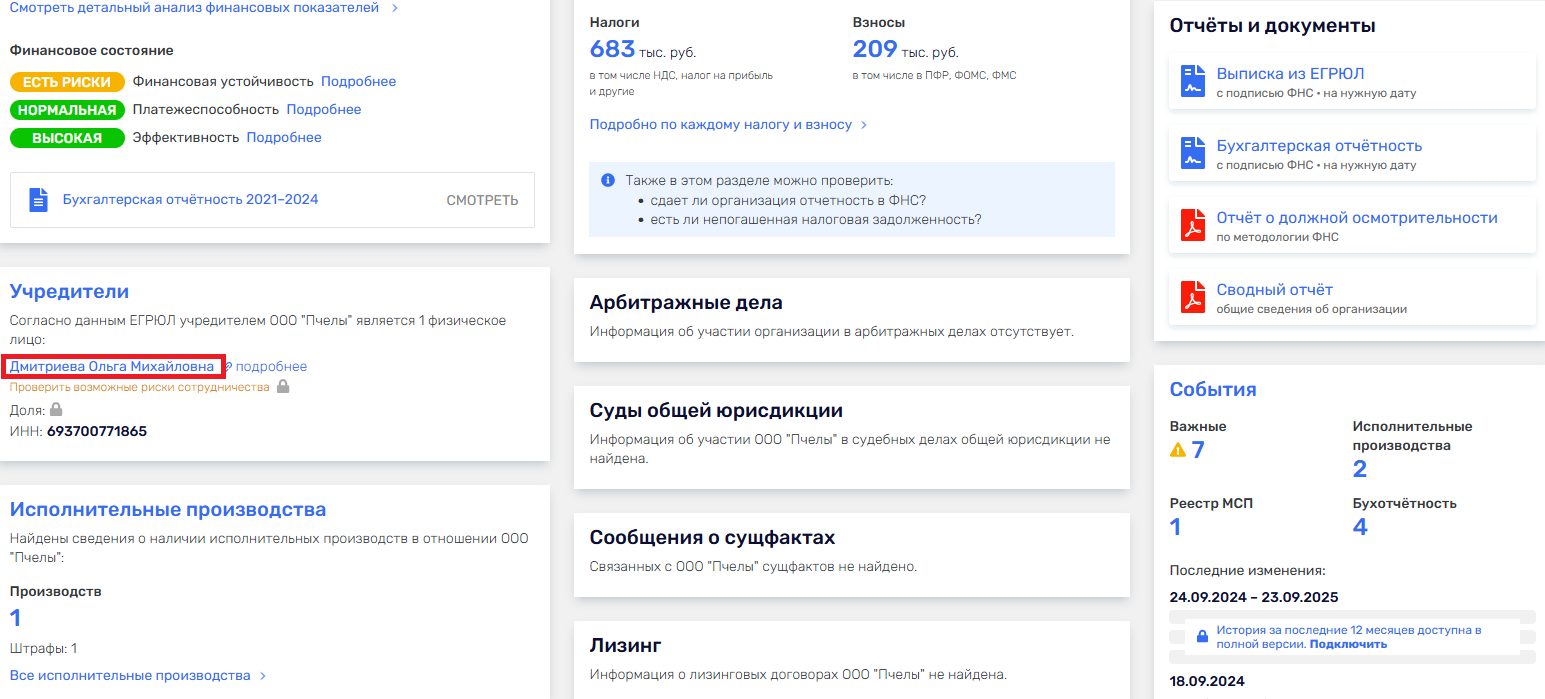Click the НОРМАЛЬНАЯ status badge
Image resolution: width=1545 pixels, height=699 pixels.
(x=67, y=110)
